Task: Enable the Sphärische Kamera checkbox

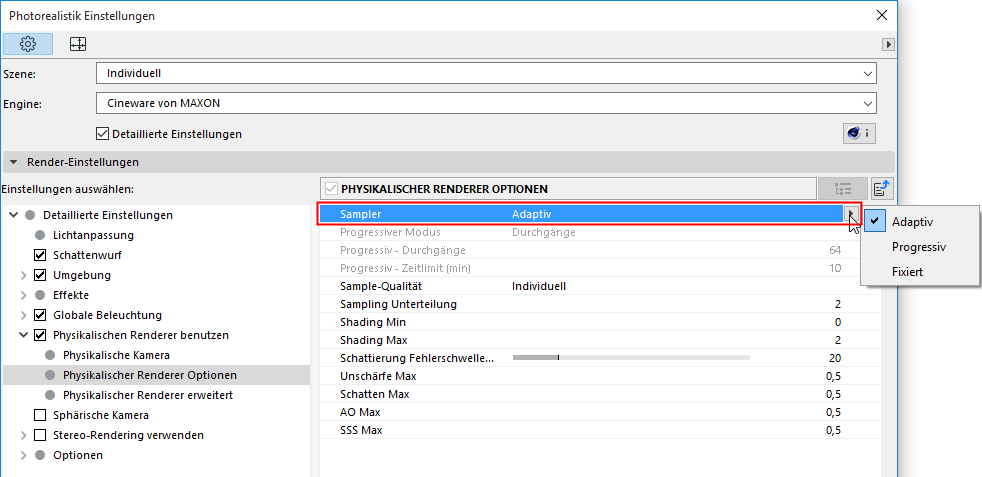Action: click(40, 415)
